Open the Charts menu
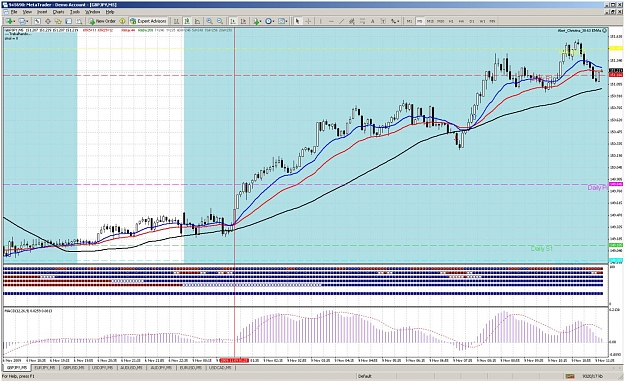 pos(59,12)
